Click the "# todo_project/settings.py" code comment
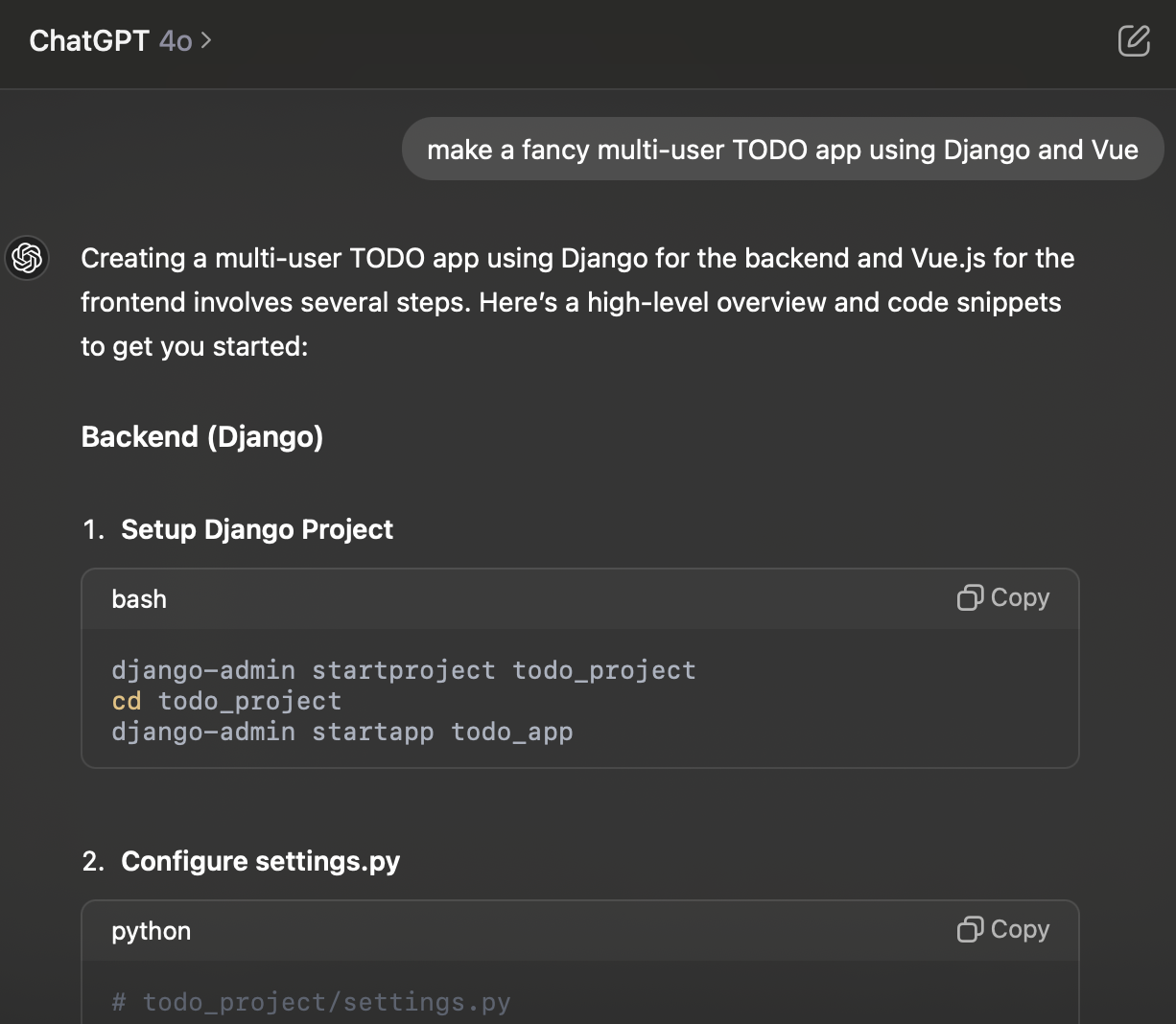The width and height of the screenshot is (1176, 1024). tap(311, 1002)
